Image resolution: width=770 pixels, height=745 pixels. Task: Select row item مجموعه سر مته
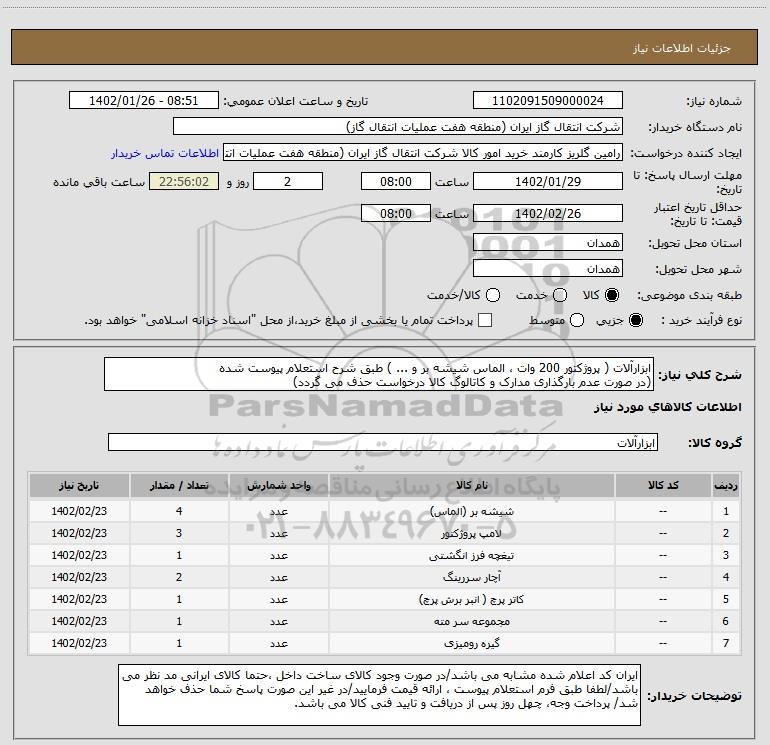(x=471, y=621)
